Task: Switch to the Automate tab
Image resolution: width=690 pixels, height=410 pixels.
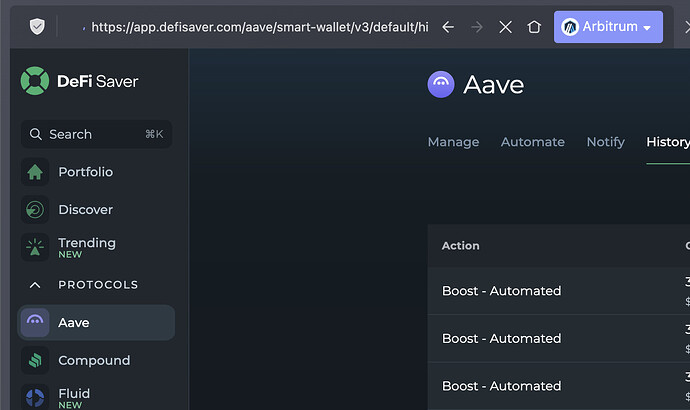Action: (533, 142)
